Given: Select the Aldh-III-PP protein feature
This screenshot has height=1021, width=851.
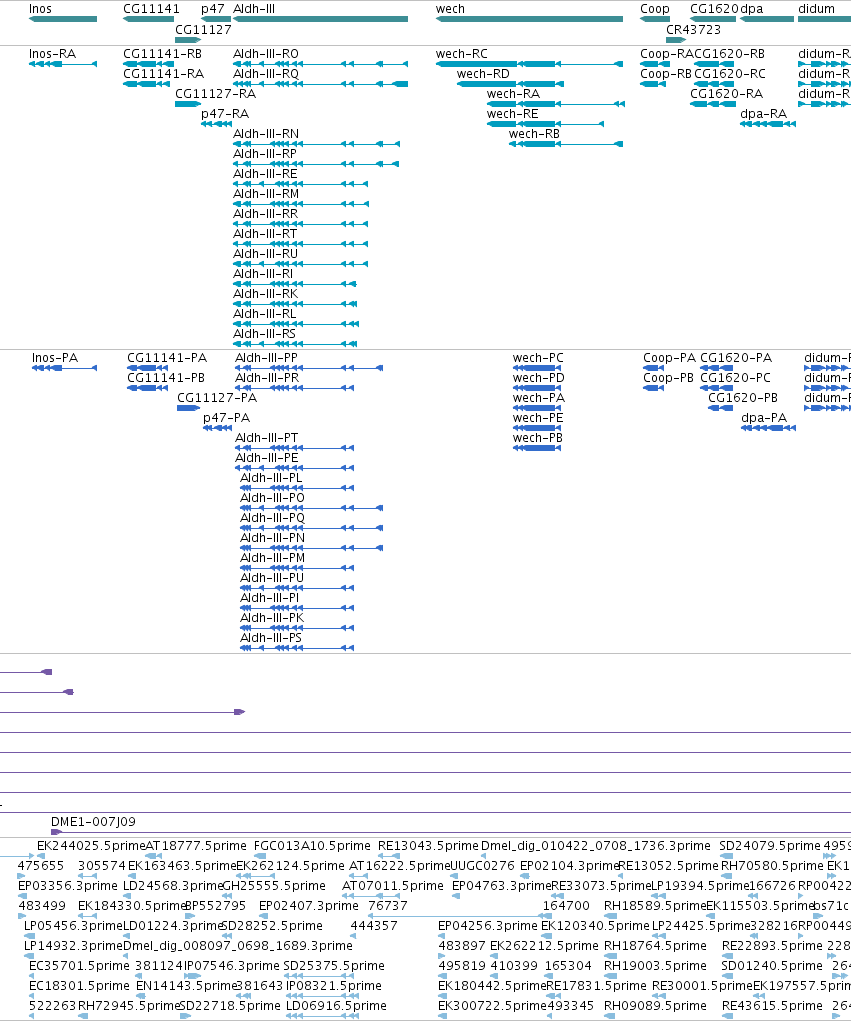Looking at the screenshot, I should 309,368.
